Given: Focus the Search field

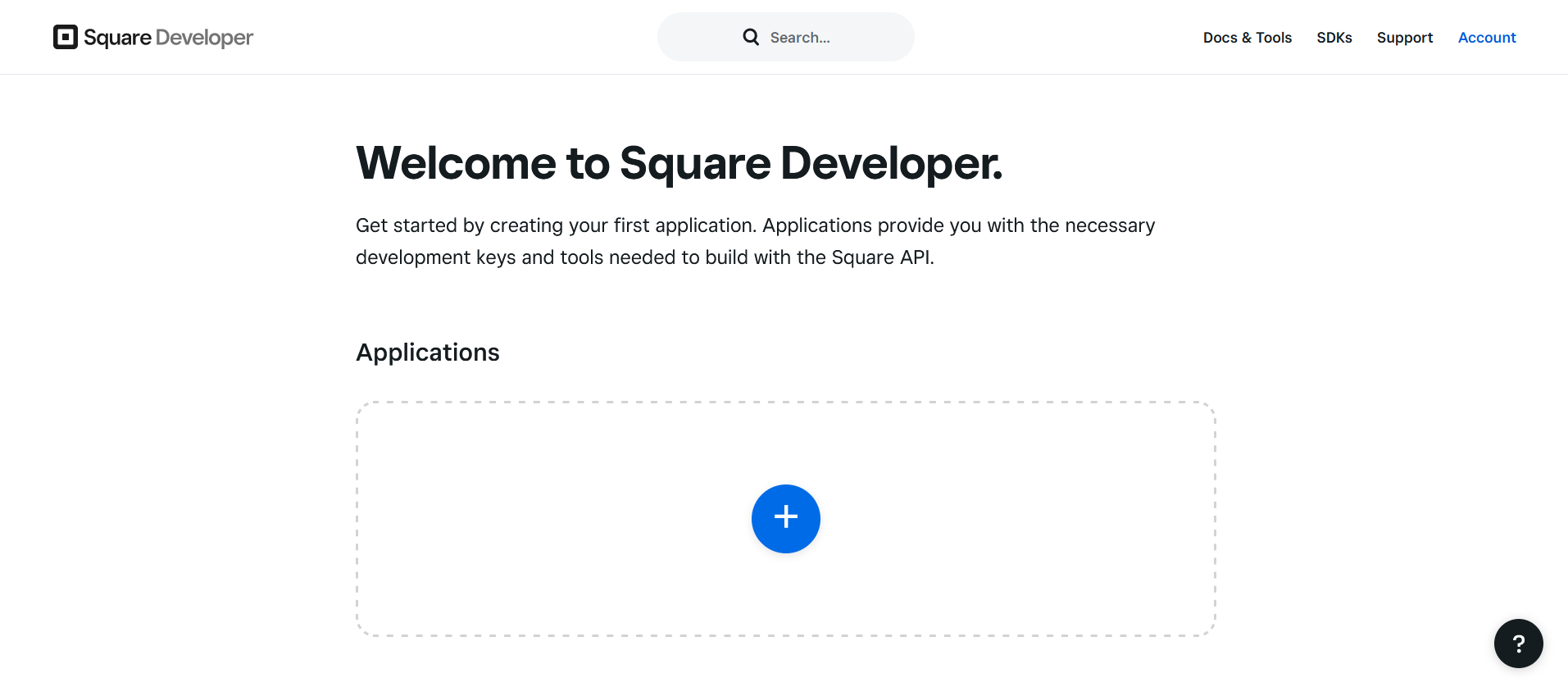Looking at the screenshot, I should tap(786, 37).
